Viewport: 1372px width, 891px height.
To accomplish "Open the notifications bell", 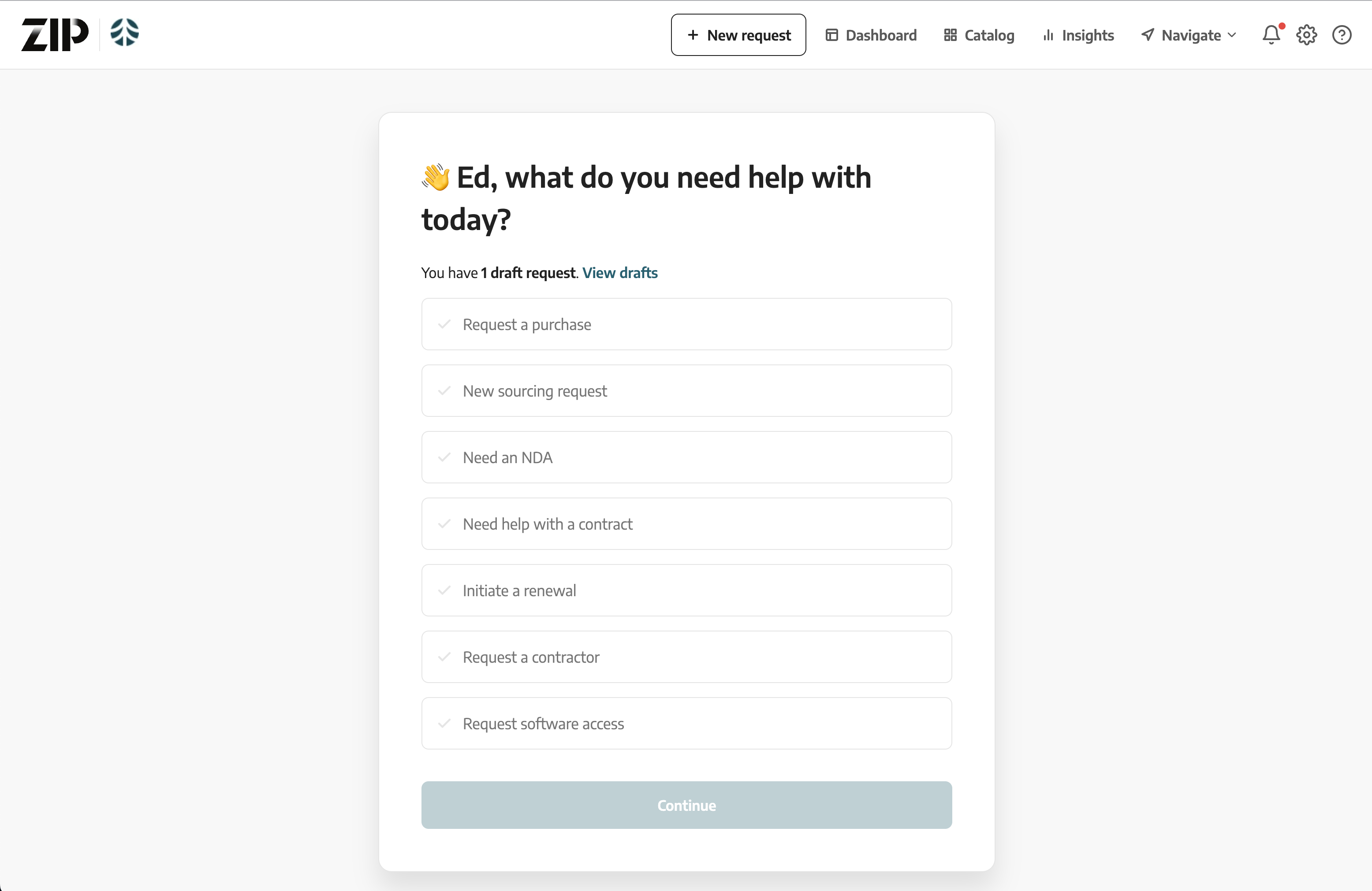I will pos(1271,35).
